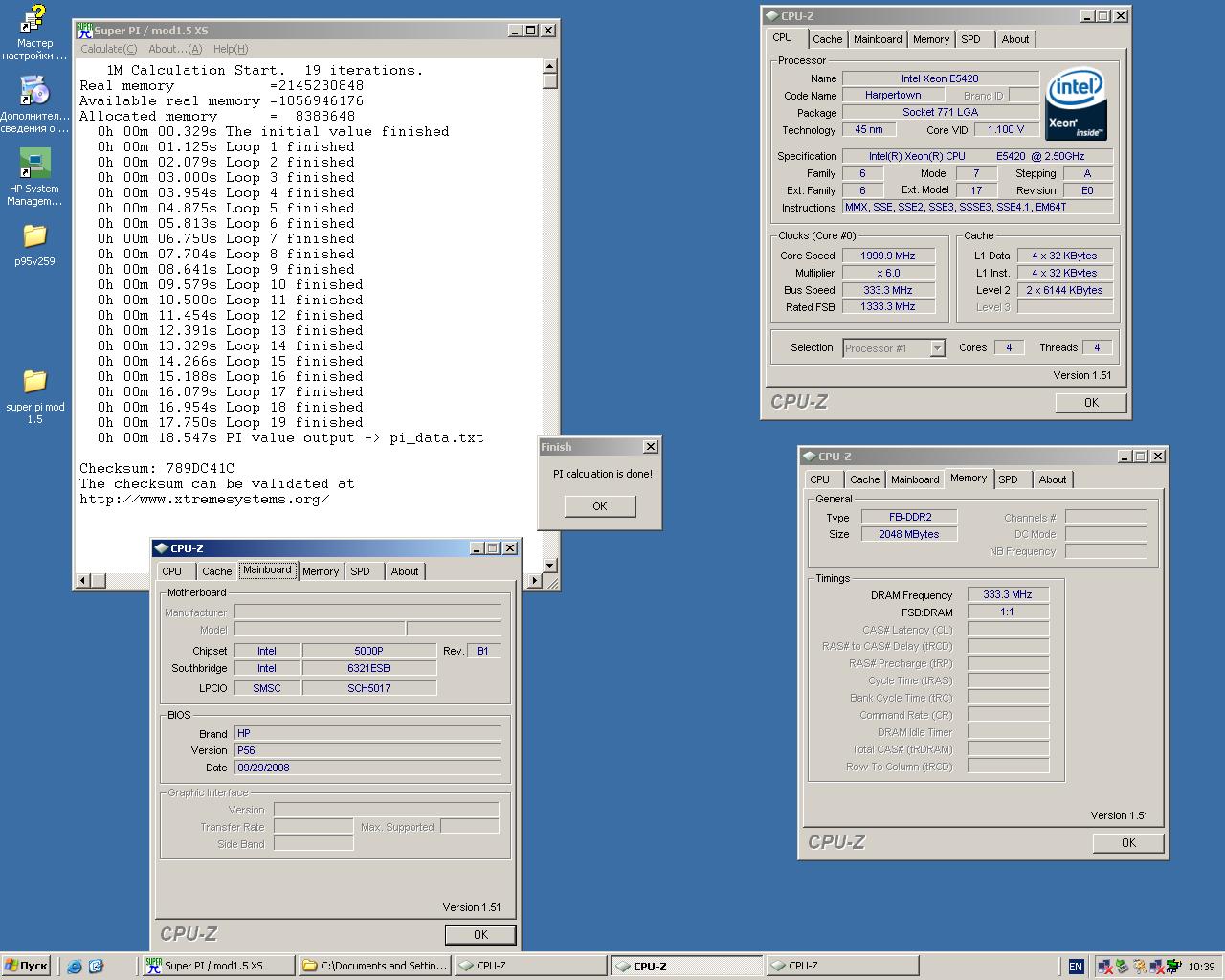
Task: Click the http://www.xtremesystems.org/ text
Action: (x=205, y=500)
